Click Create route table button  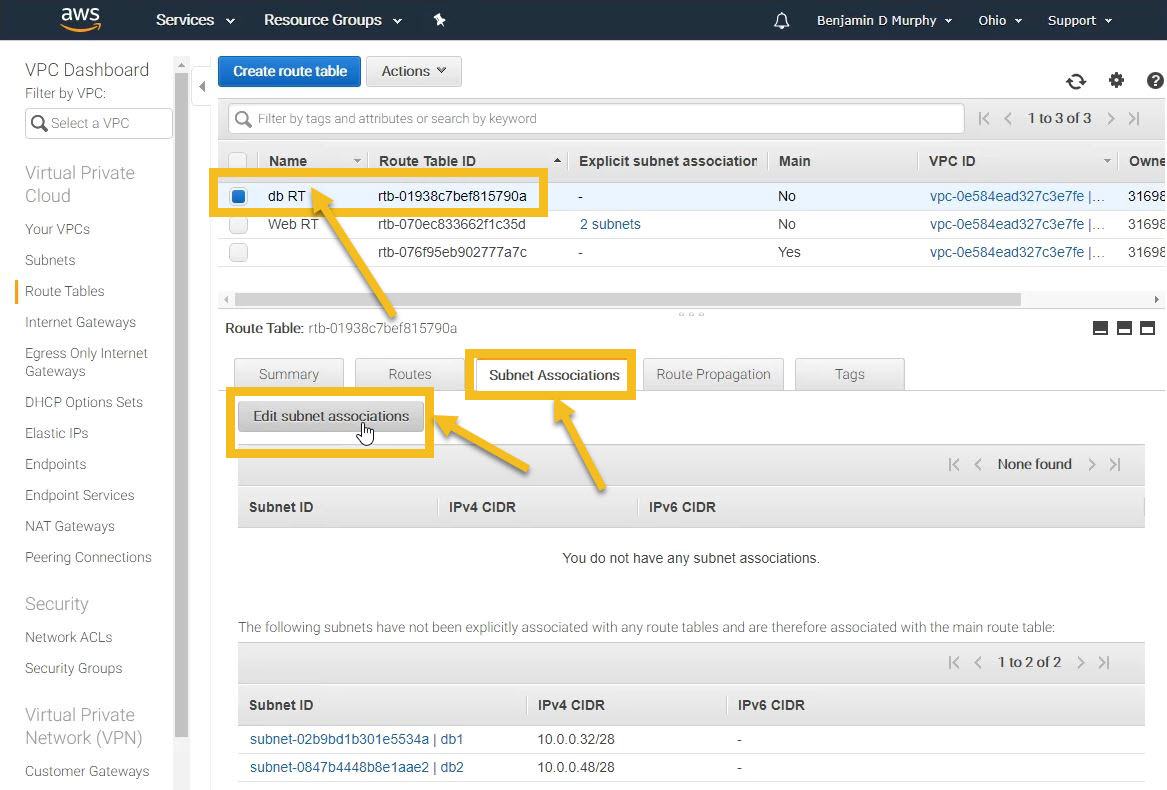(x=290, y=71)
